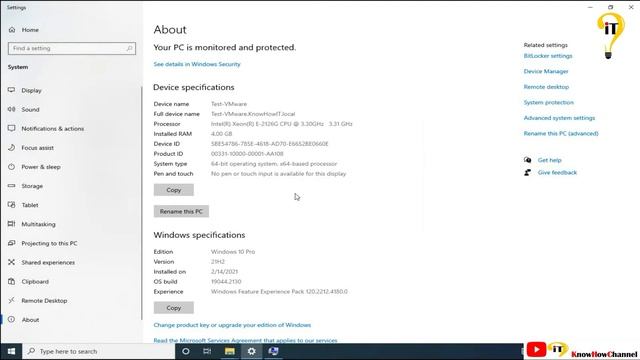640x360 pixels.
Task: Click the Get help link text
Action: [549, 160]
